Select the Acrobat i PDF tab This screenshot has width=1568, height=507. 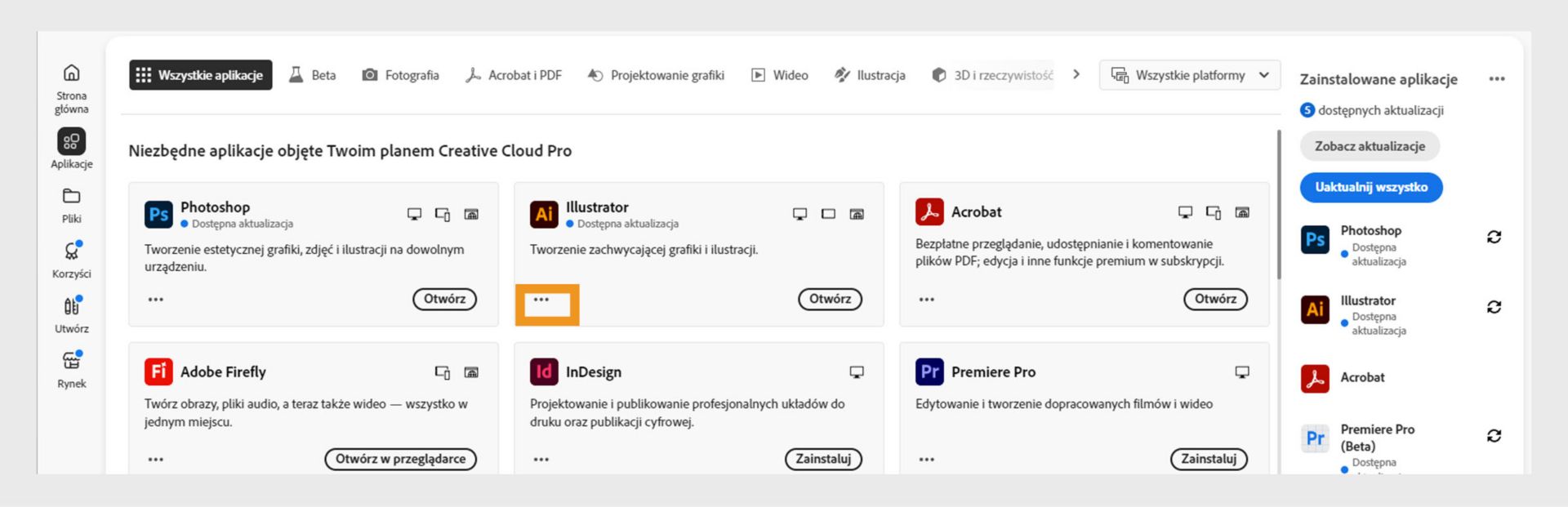514,75
